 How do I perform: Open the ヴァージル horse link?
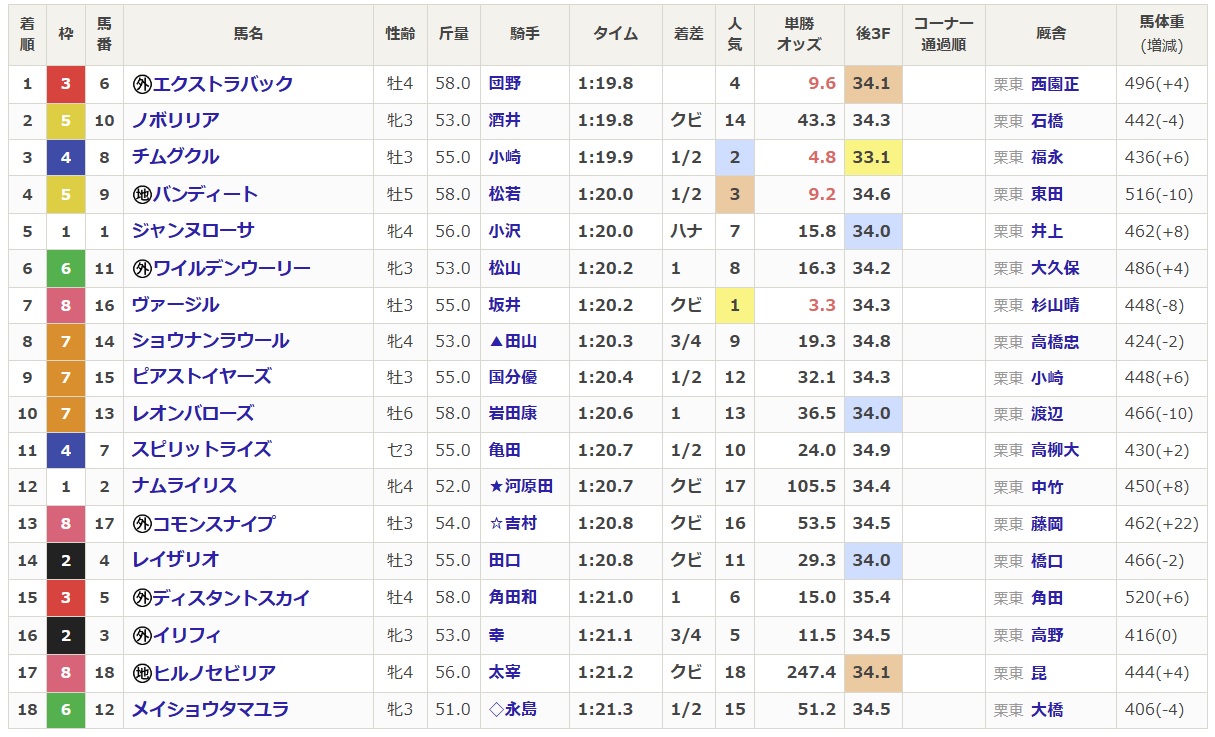click(175, 305)
